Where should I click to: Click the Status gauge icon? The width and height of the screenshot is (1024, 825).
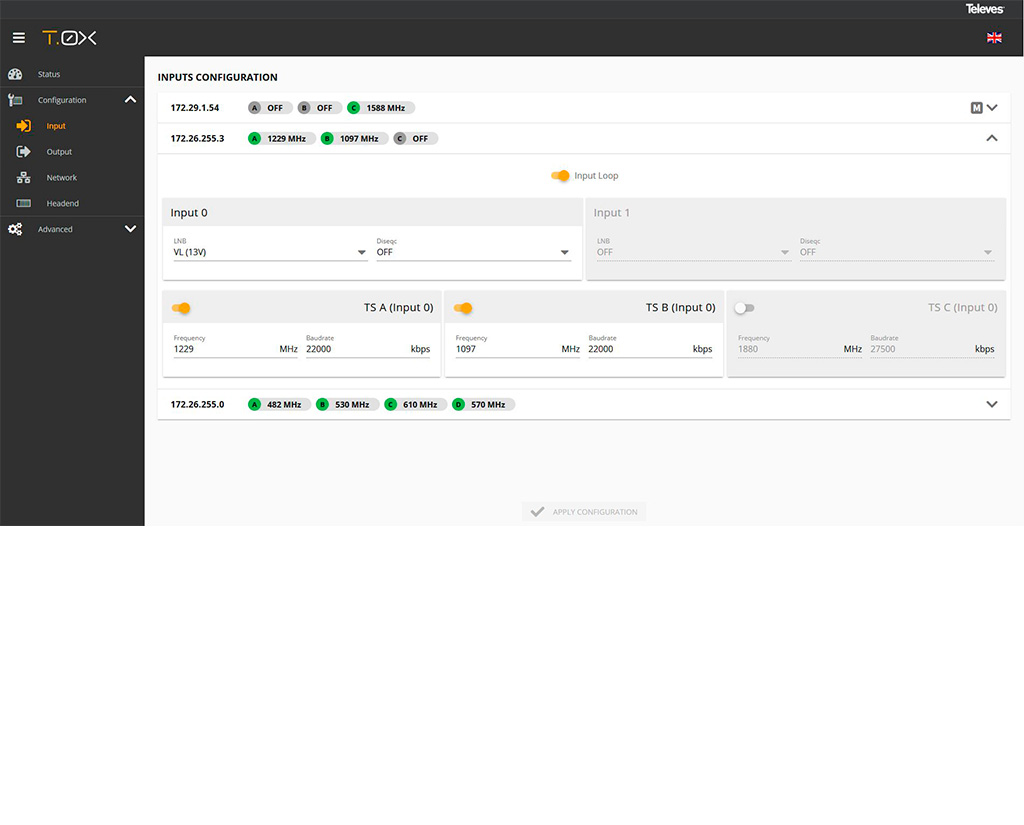click(15, 74)
